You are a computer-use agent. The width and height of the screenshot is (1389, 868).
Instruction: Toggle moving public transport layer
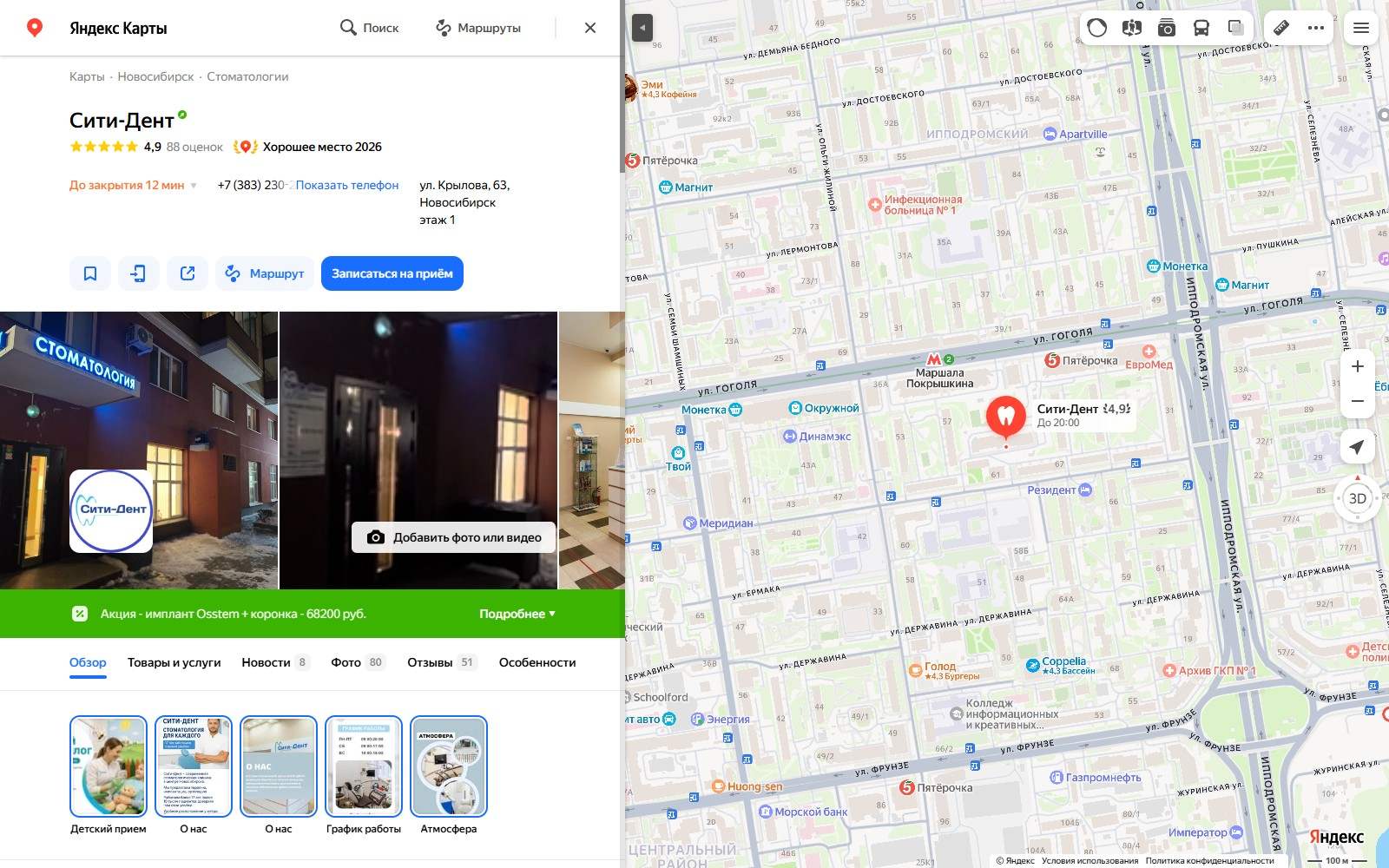pos(1201,28)
